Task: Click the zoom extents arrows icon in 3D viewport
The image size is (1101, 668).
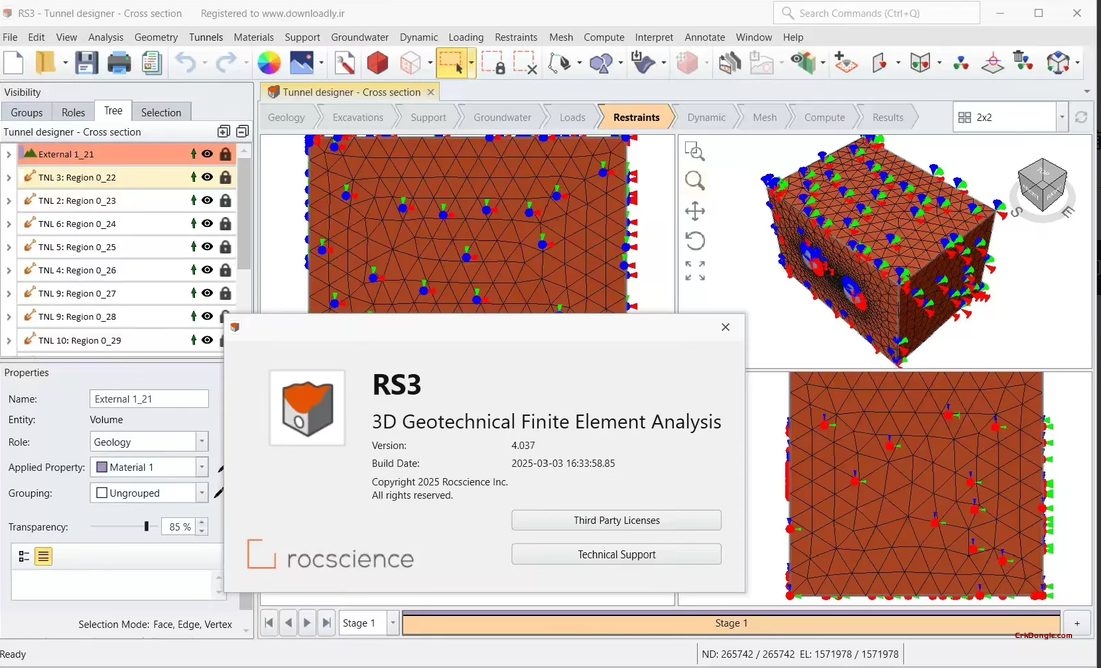Action: pyautogui.click(x=694, y=271)
